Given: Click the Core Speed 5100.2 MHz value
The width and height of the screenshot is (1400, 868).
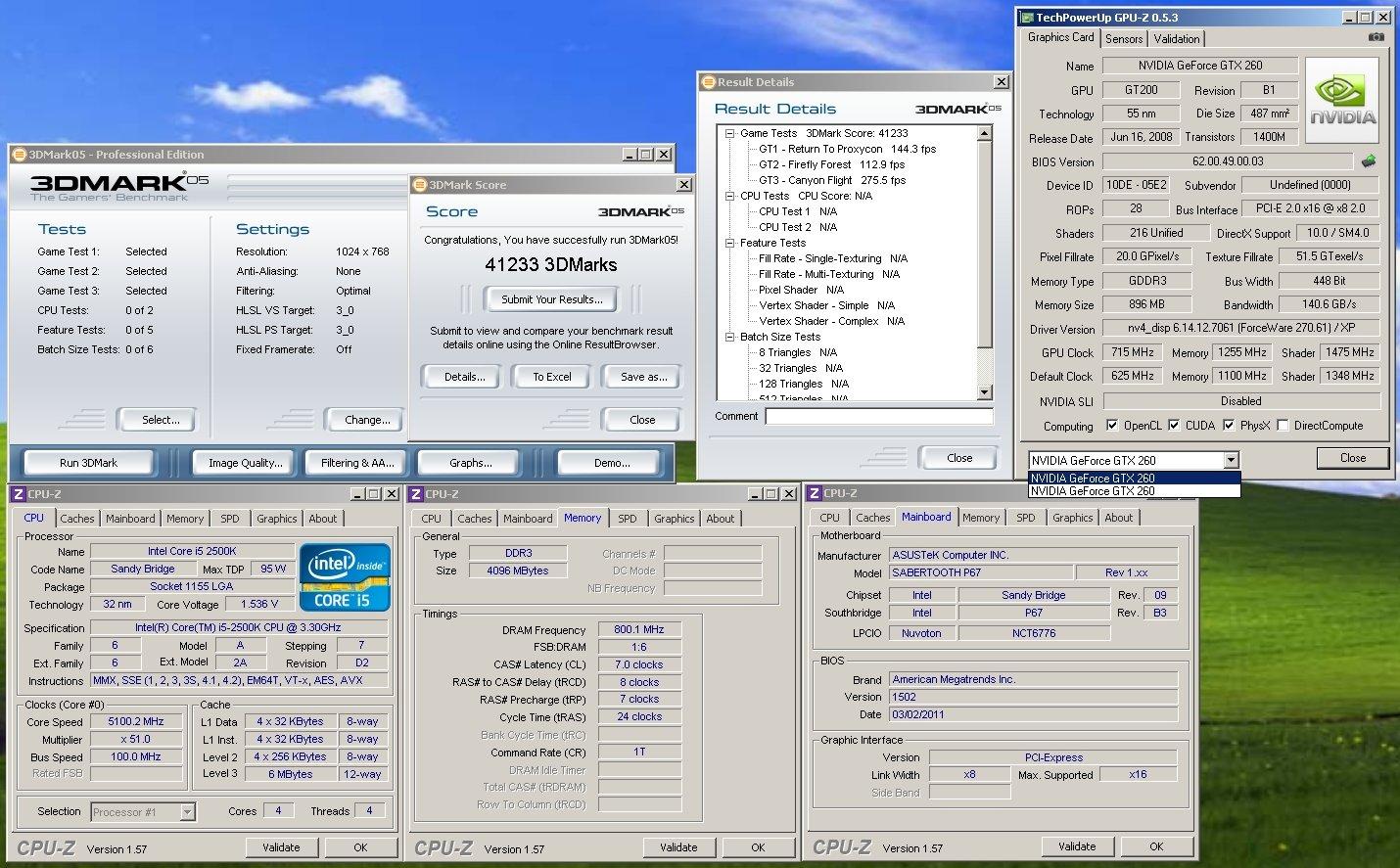Looking at the screenshot, I should coord(137,721).
